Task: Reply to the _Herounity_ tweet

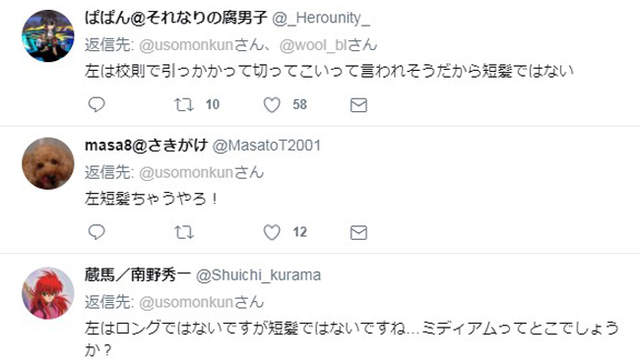Action: pos(97,105)
